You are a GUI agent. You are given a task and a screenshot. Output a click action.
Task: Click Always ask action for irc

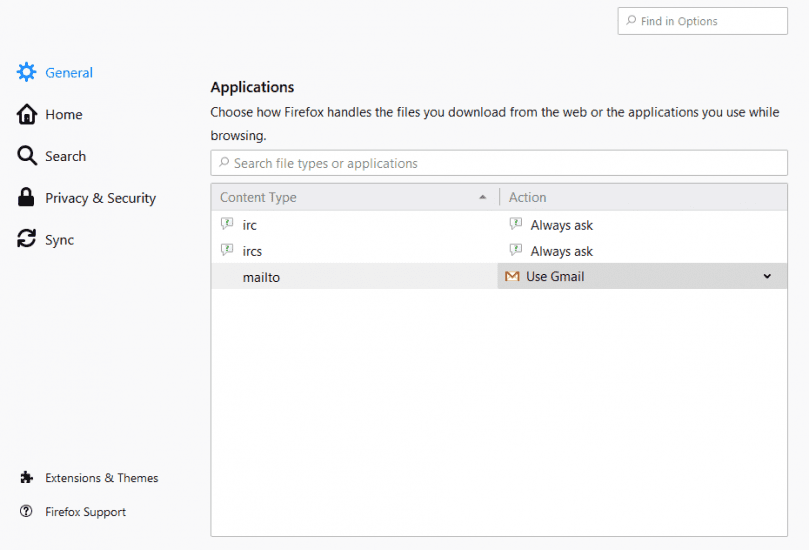tap(561, 226)
